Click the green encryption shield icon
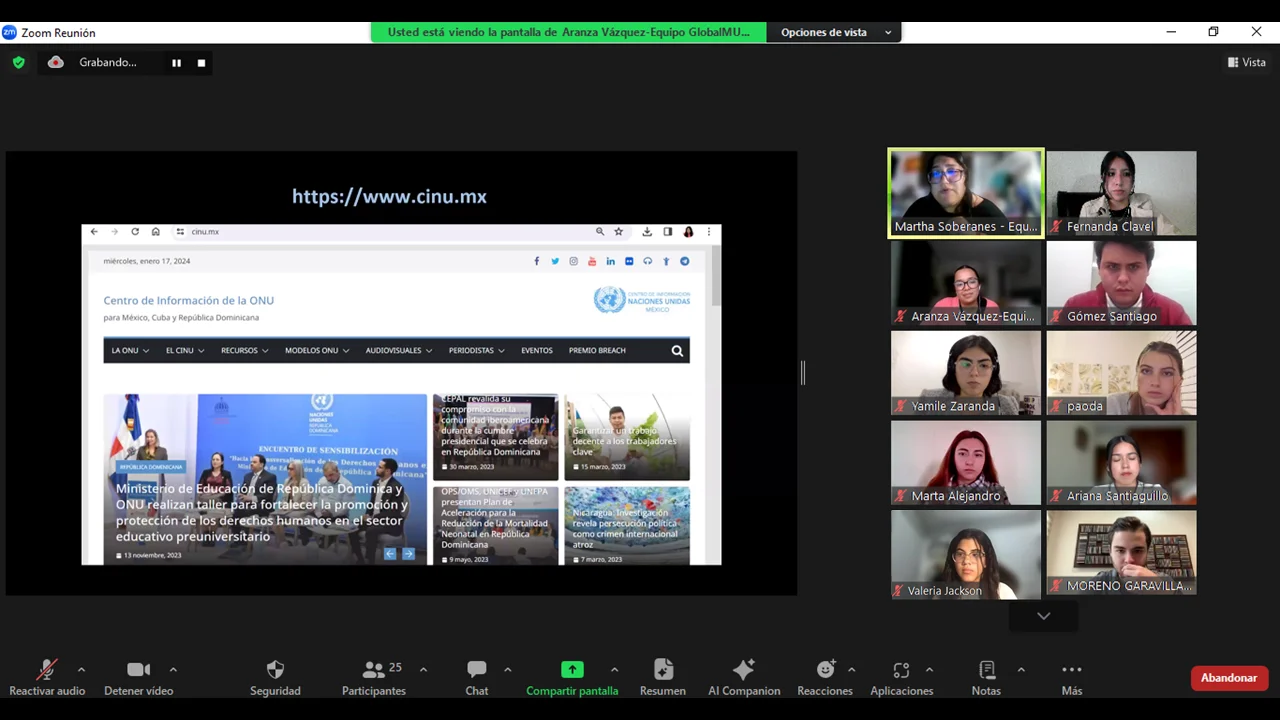This screenshot has width=1280, height=720. coord(18,62)
